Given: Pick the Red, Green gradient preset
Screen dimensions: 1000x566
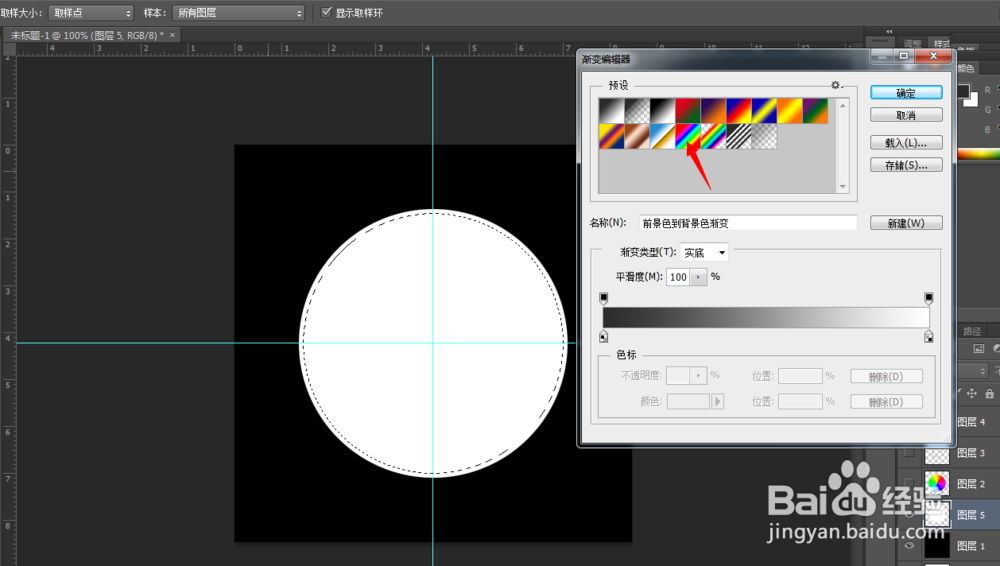Looking at the screenshot, I should [688, 111].
